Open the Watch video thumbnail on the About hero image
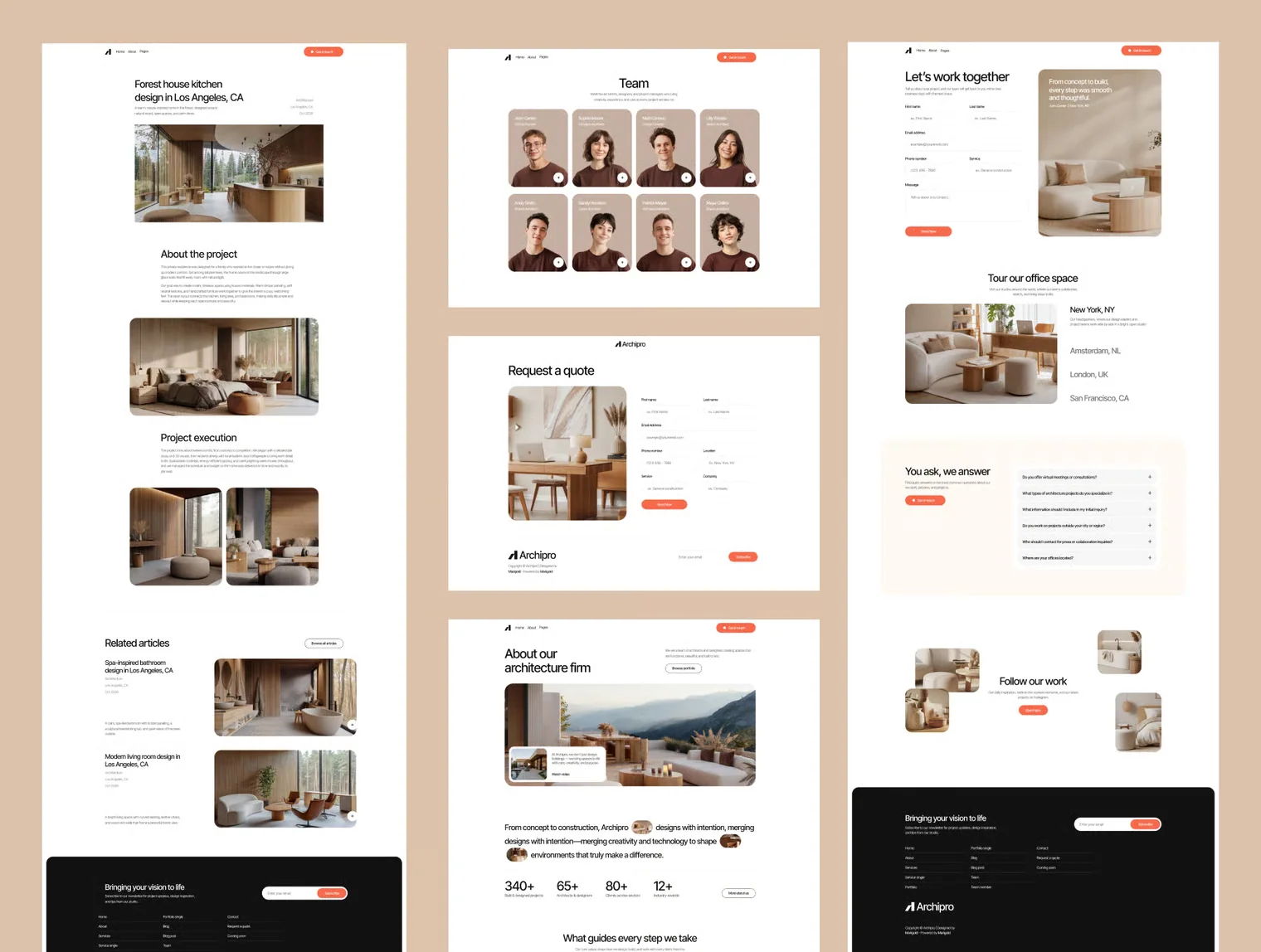Viewport: 1261px width, 952px height. [x=528, y=765]
